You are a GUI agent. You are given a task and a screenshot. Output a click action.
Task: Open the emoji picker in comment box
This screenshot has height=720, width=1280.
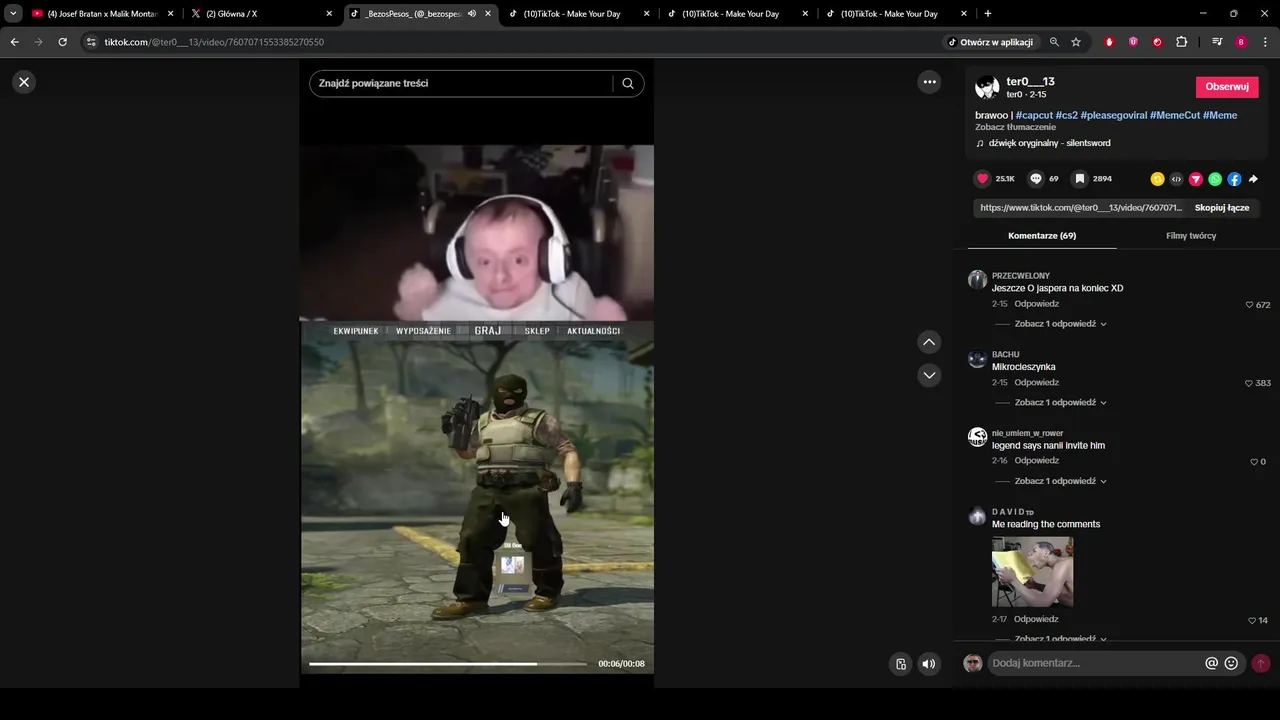click(x=1231, y=663)
